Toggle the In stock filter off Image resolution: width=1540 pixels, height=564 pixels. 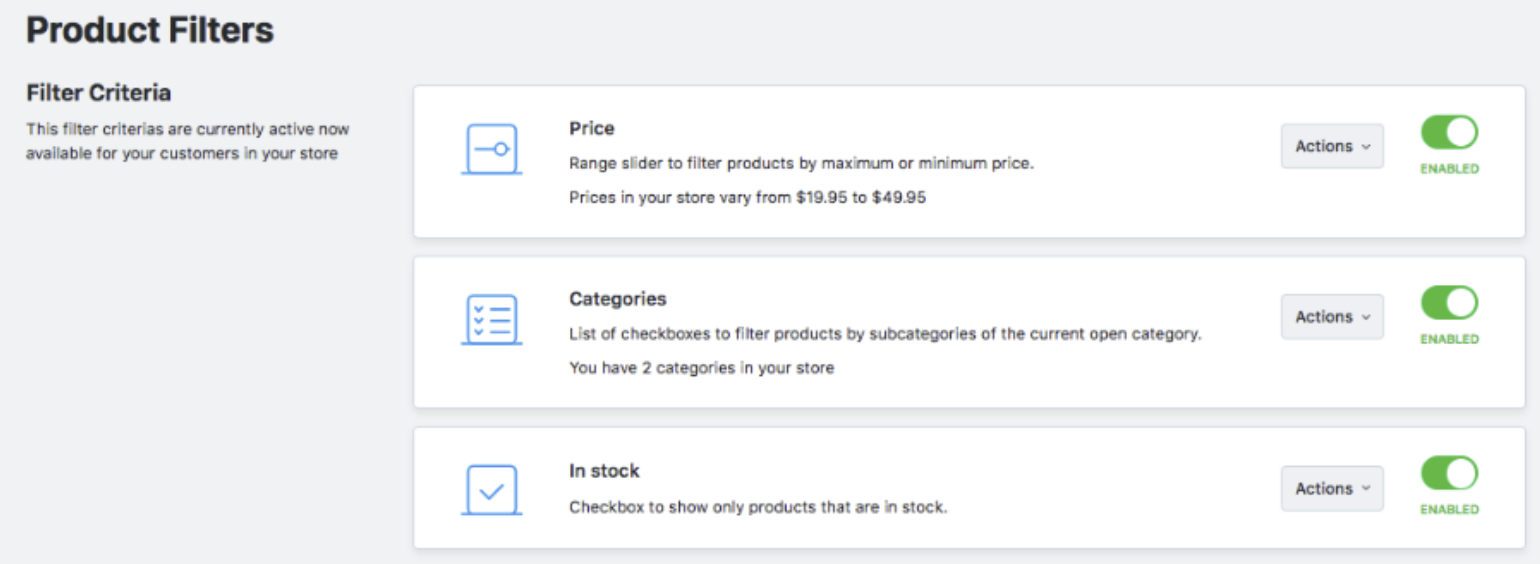1449,473
